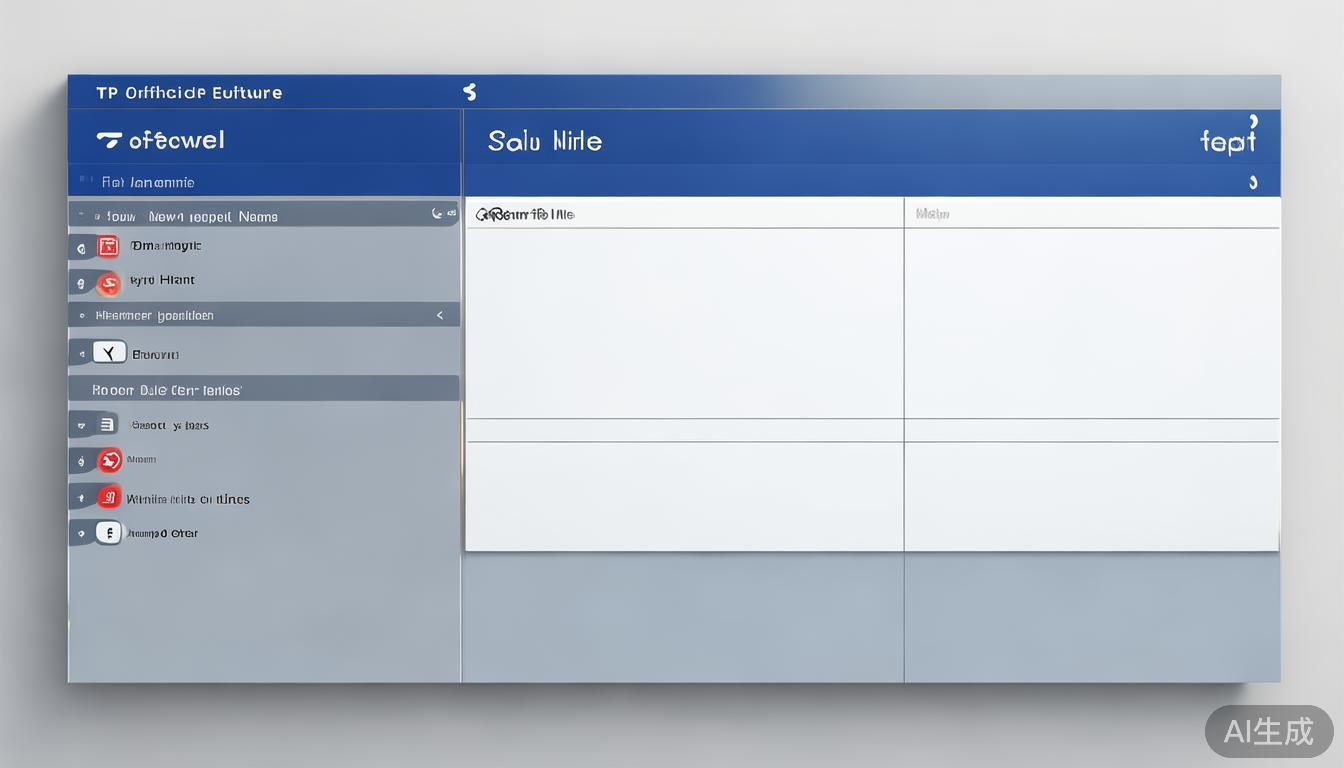Click the Rooor Dale section header

tap(167, 390)
